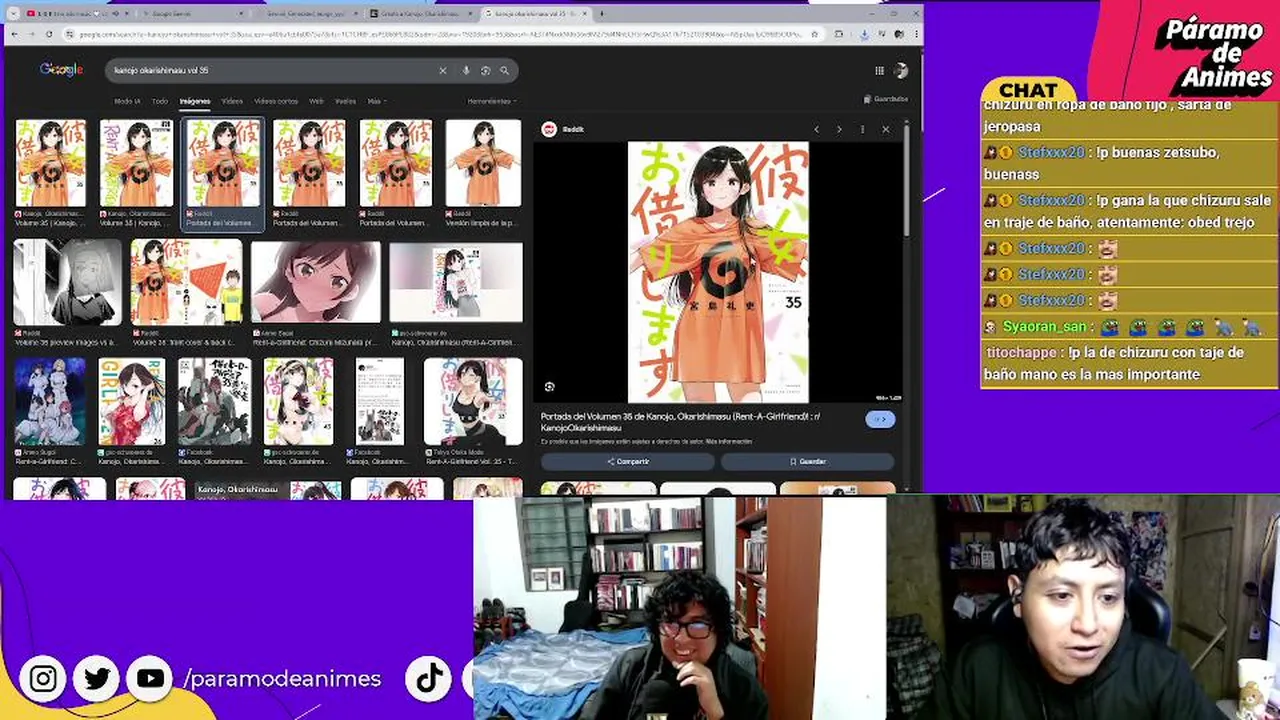Screen dimensions: 1280x720
Task: Switch to the Videos cortos tab
Action: point(276,101)
